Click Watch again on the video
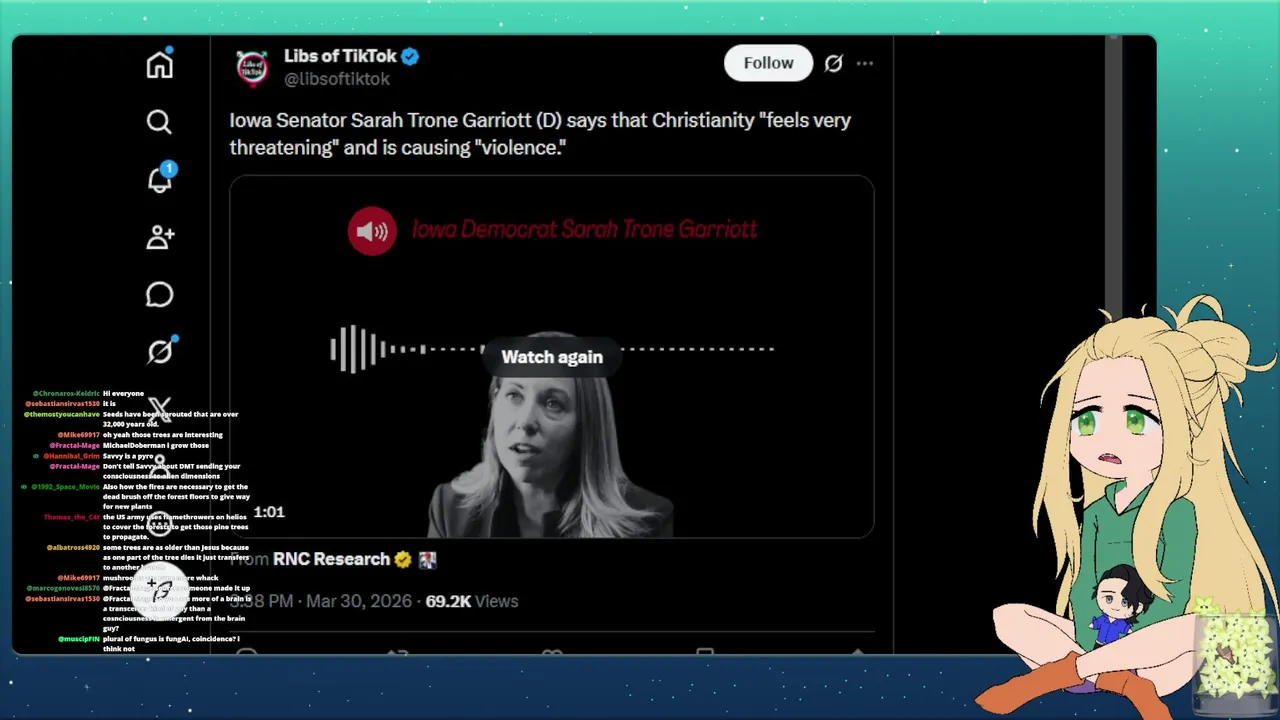Image resolution: width=1280 pixels, height=720 pixels. [552, 357]
